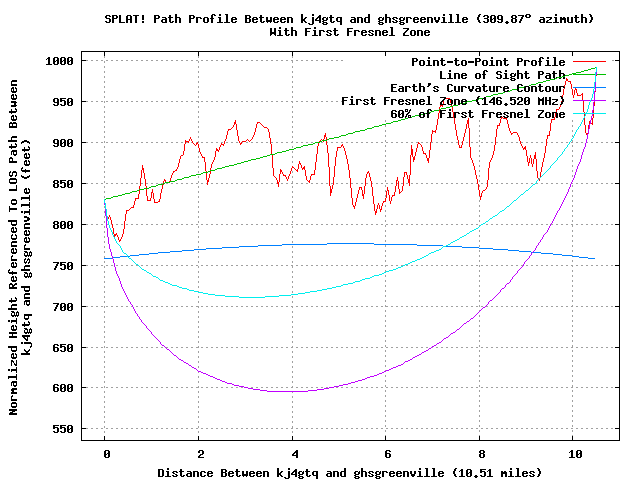640x480 pixels.
Task: Click the red Point-to-Point Profile legend line sample
Action: coord(589,62)
